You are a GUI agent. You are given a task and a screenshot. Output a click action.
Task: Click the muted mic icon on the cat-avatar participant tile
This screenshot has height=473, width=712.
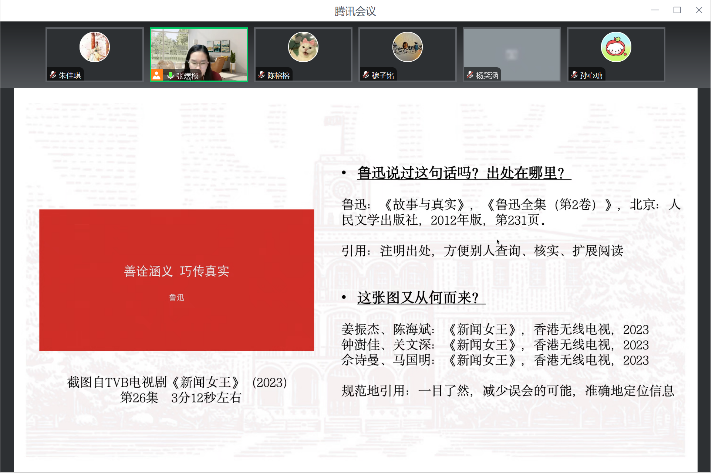(x=261, y=75)
